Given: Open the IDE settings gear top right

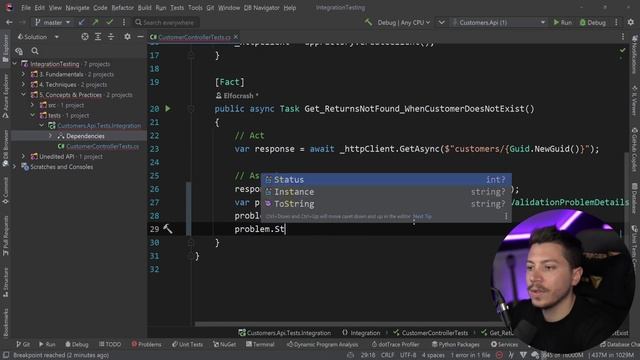Looking at the screenshot, I should pos(631,22).
